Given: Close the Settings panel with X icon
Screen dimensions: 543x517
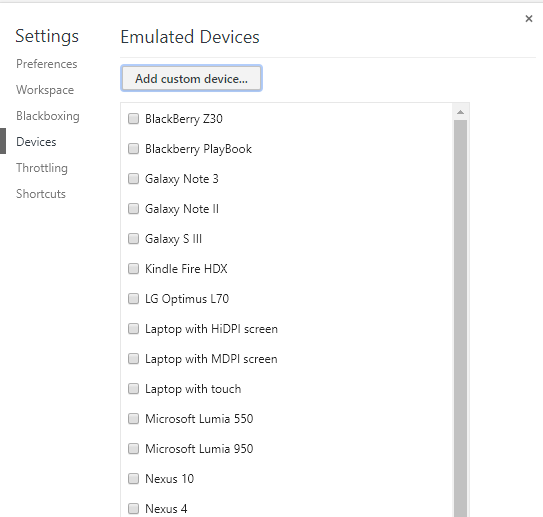Looking at the screenshot, I should pyautogui.click(x=528, y=18).
